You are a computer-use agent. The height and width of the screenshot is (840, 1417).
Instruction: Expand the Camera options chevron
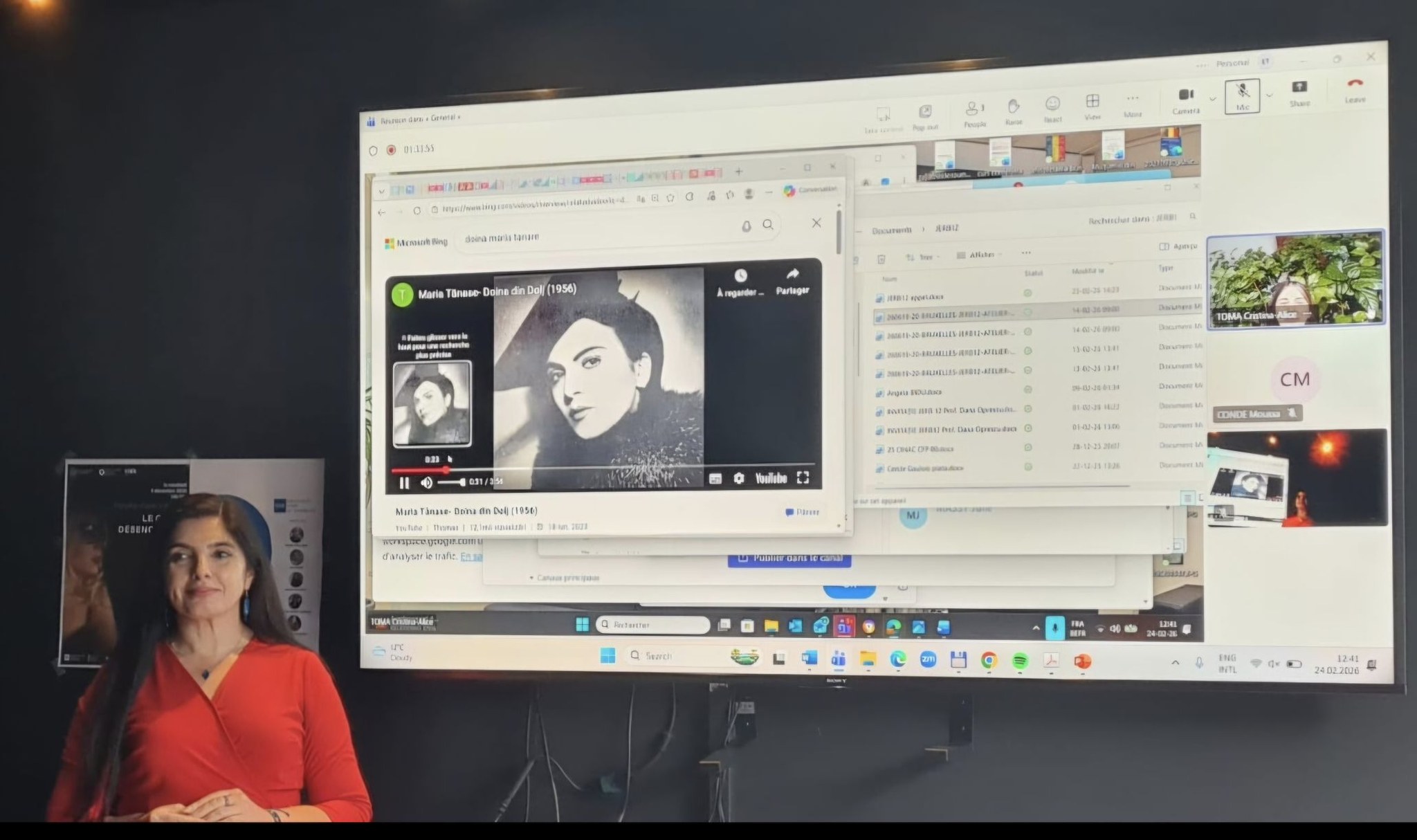(x=1213, y=98)
